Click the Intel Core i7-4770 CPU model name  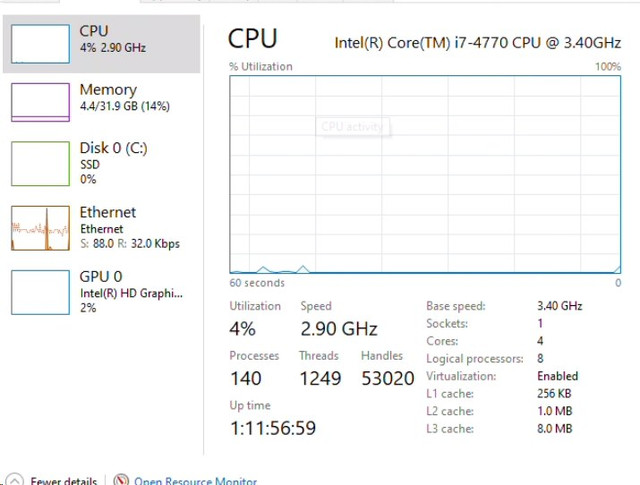(478, 43)
